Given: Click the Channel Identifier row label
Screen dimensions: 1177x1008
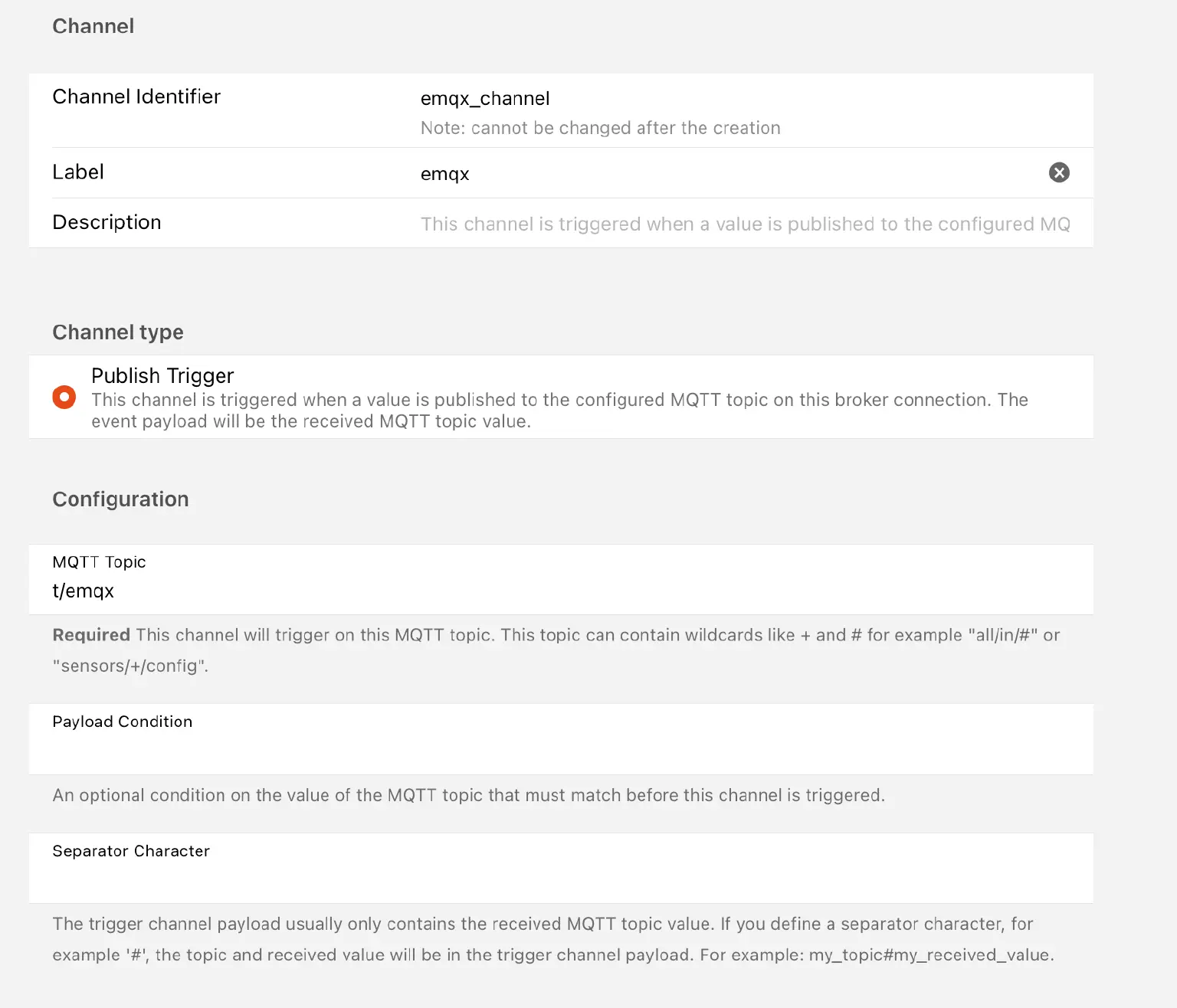Looking at the screenshot, I should 136,97.
